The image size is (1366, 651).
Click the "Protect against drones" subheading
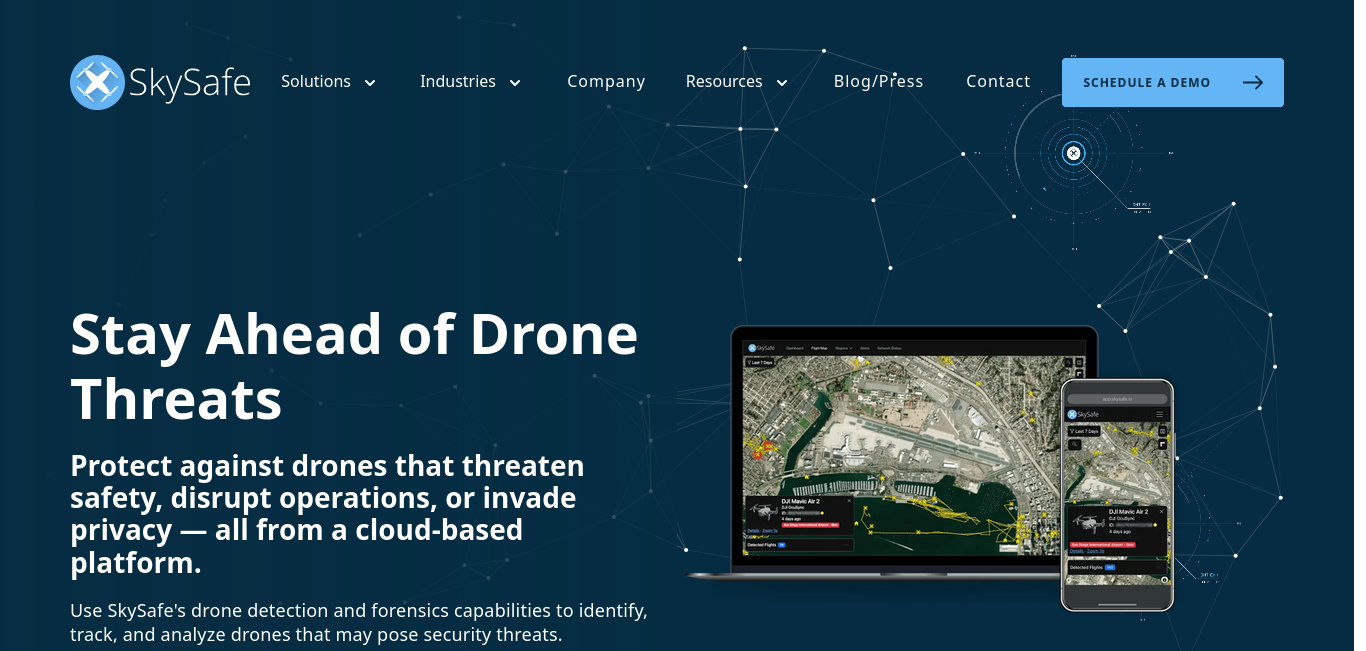(x=327, y=514)
